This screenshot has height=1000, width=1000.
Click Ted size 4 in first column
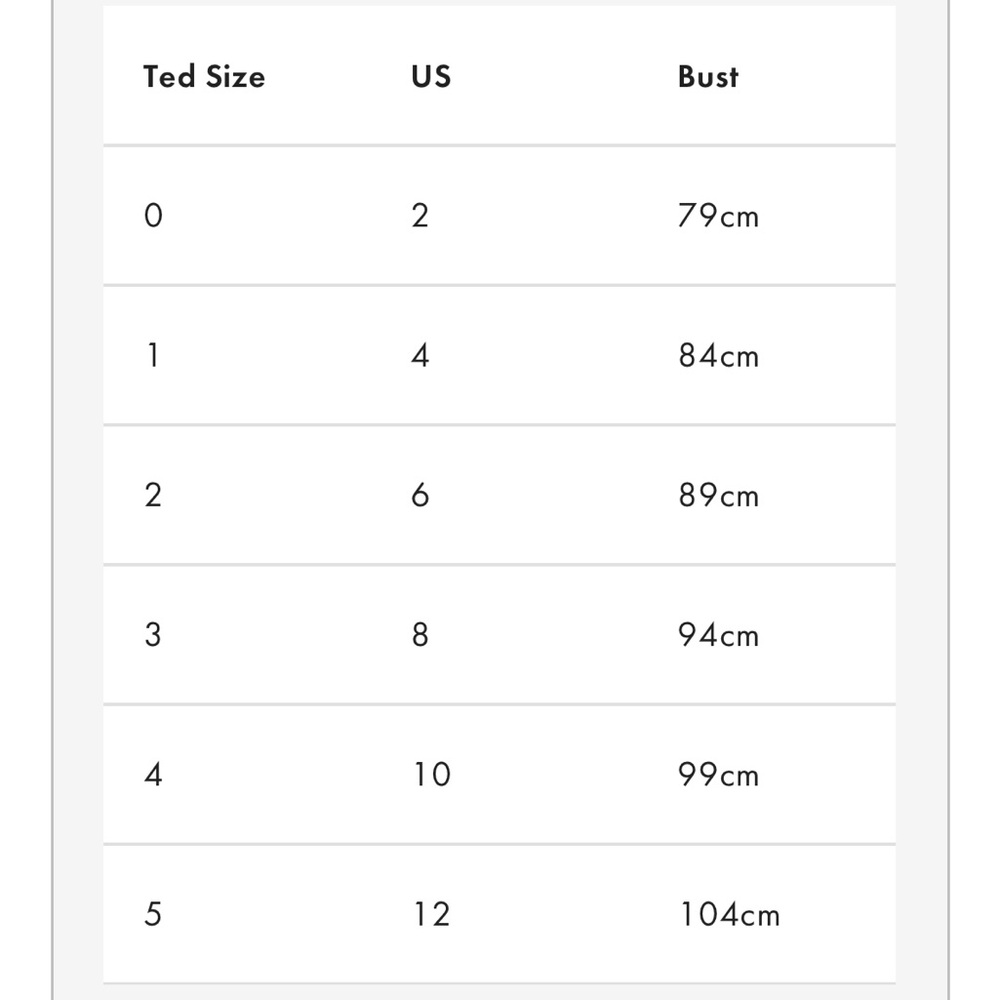pos(153,774)
